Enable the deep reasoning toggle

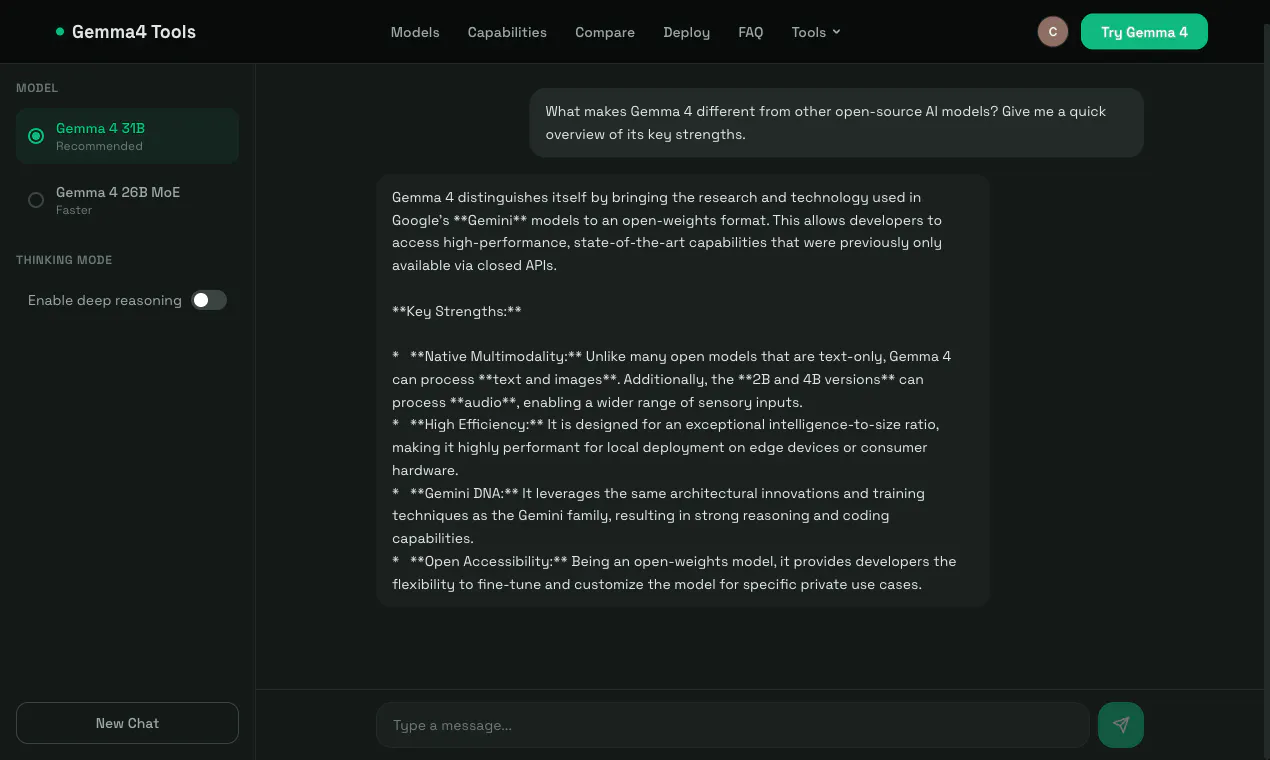click(209, 300)
